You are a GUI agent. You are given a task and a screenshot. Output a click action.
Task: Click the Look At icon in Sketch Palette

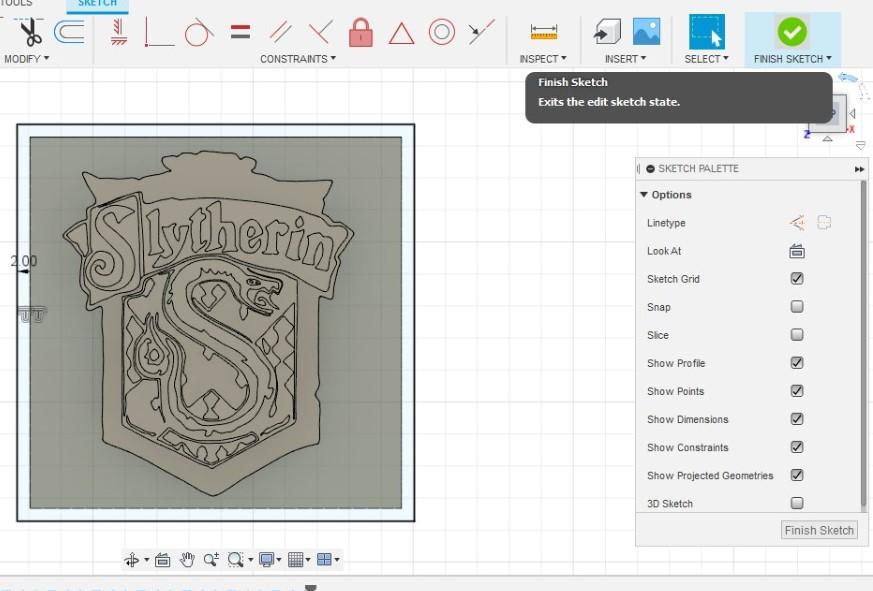[797, 251]
